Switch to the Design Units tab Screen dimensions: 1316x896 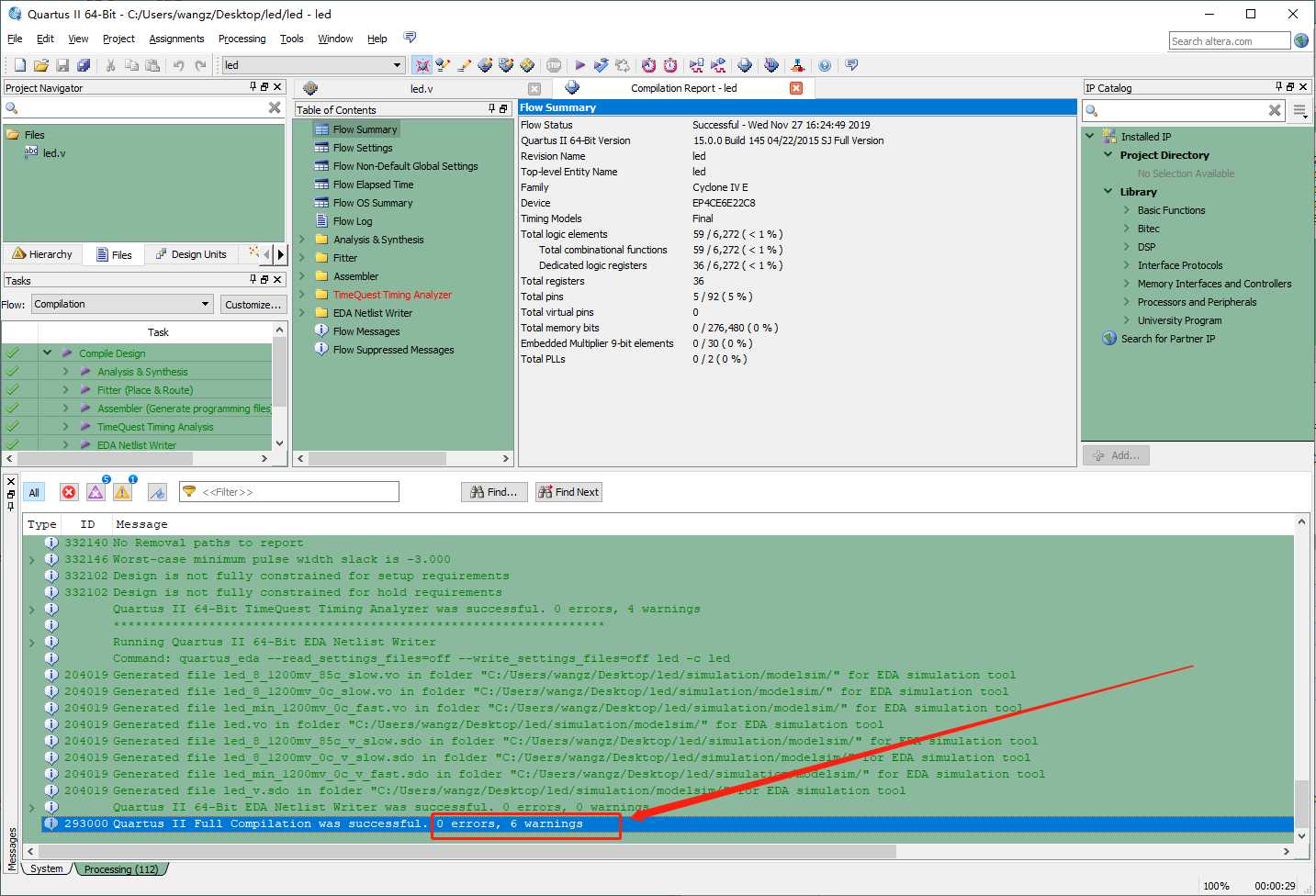tap(190, 254)
